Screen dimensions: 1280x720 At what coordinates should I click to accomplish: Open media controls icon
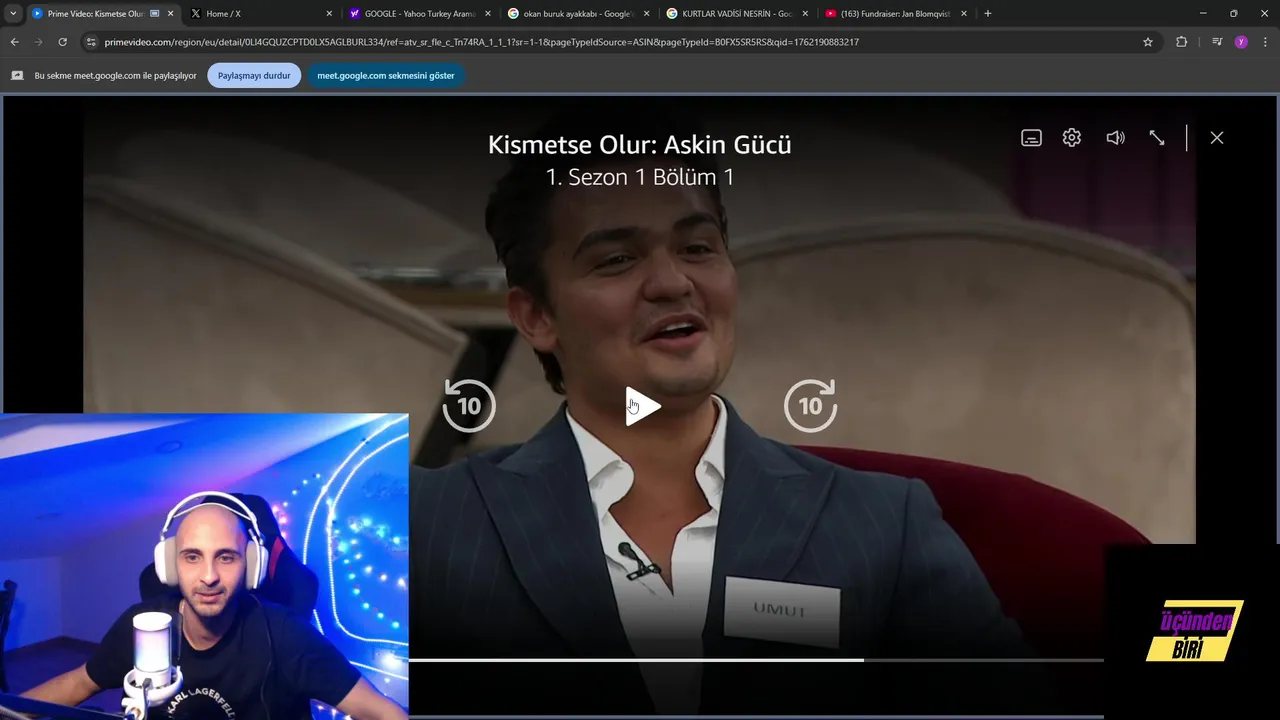pos(1217,42)
